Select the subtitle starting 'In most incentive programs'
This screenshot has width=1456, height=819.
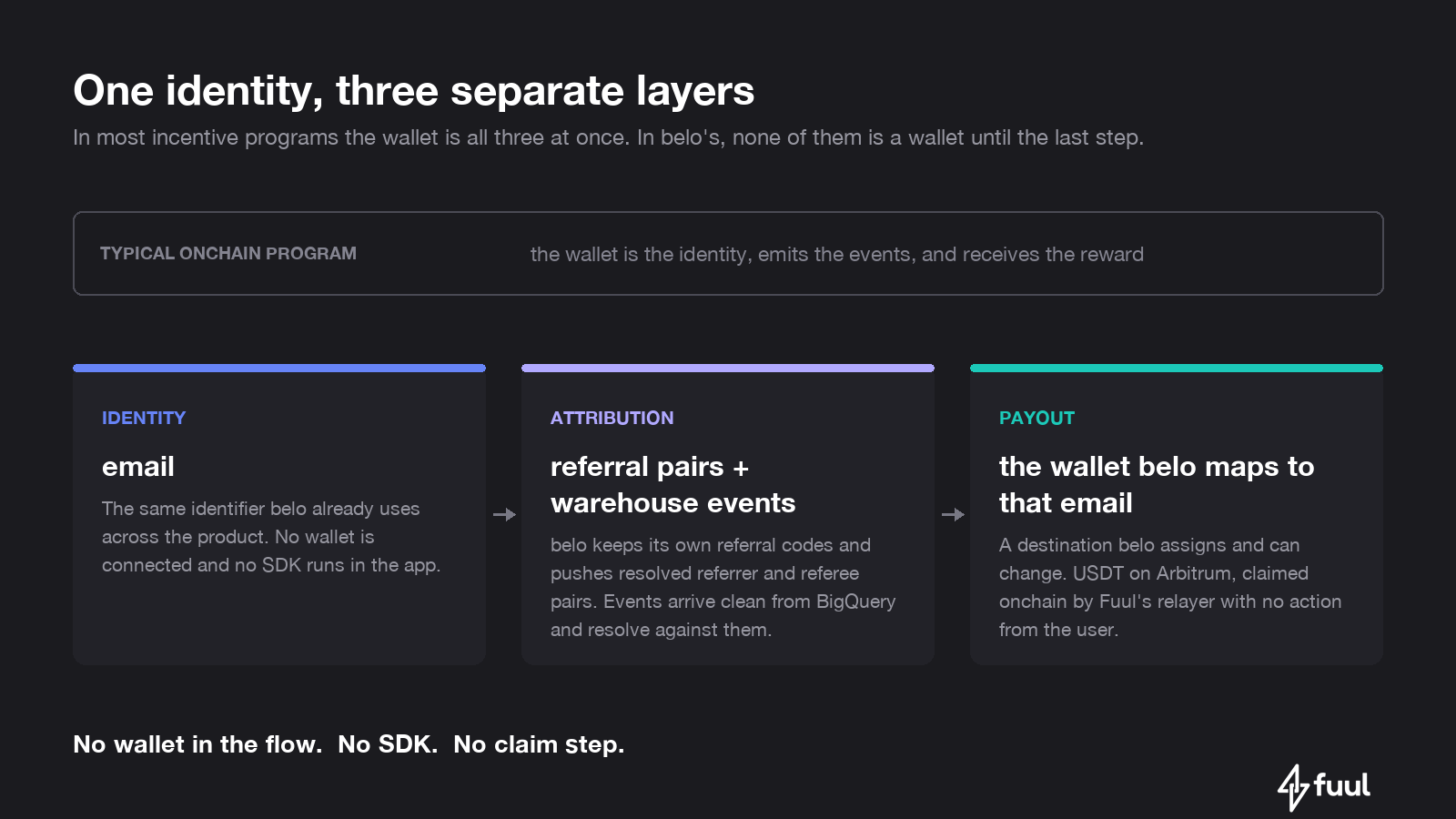click(608, 138)
